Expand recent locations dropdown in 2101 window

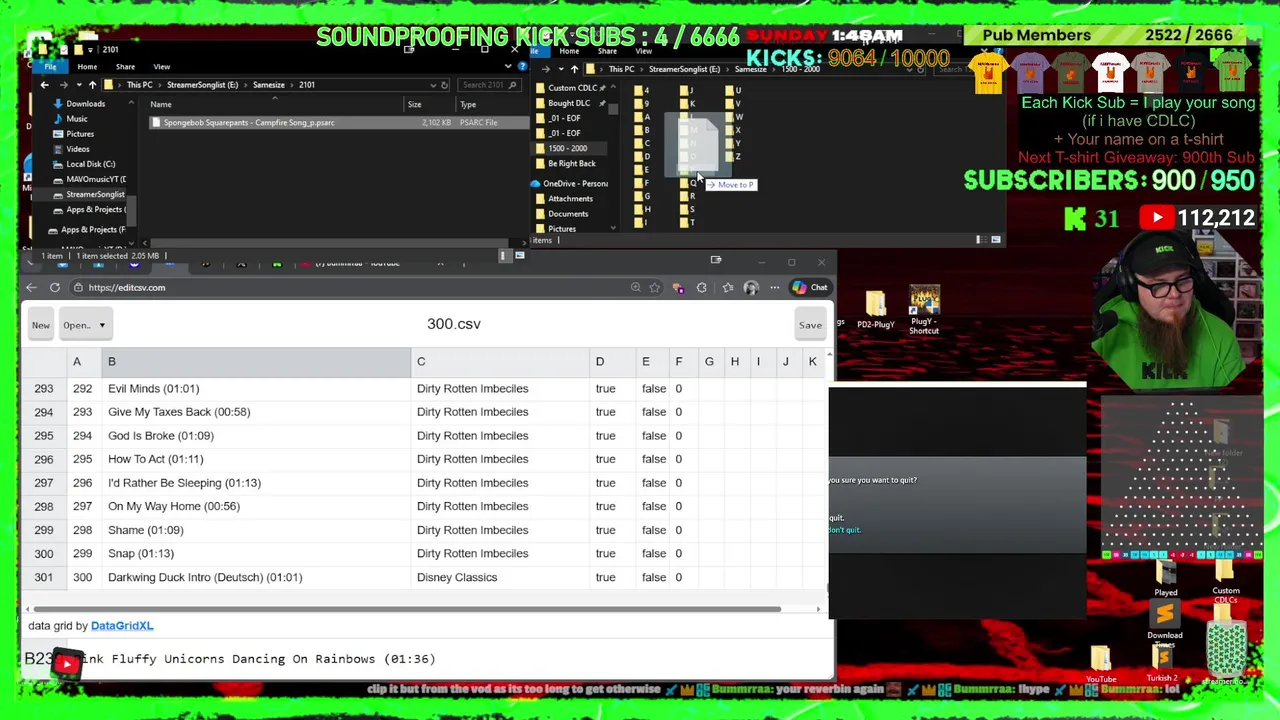pyautogui.click(x=78, y=85)
